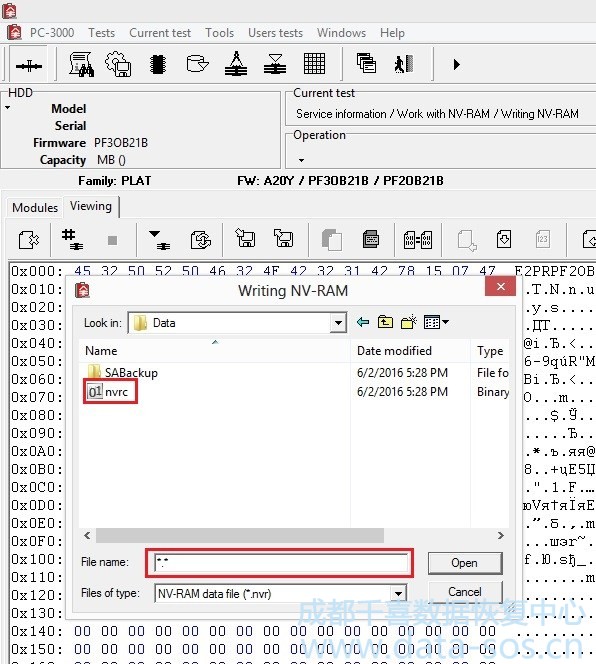Click the Firmware value PF3OB21B
596x664 pixels.
[121, 143]
